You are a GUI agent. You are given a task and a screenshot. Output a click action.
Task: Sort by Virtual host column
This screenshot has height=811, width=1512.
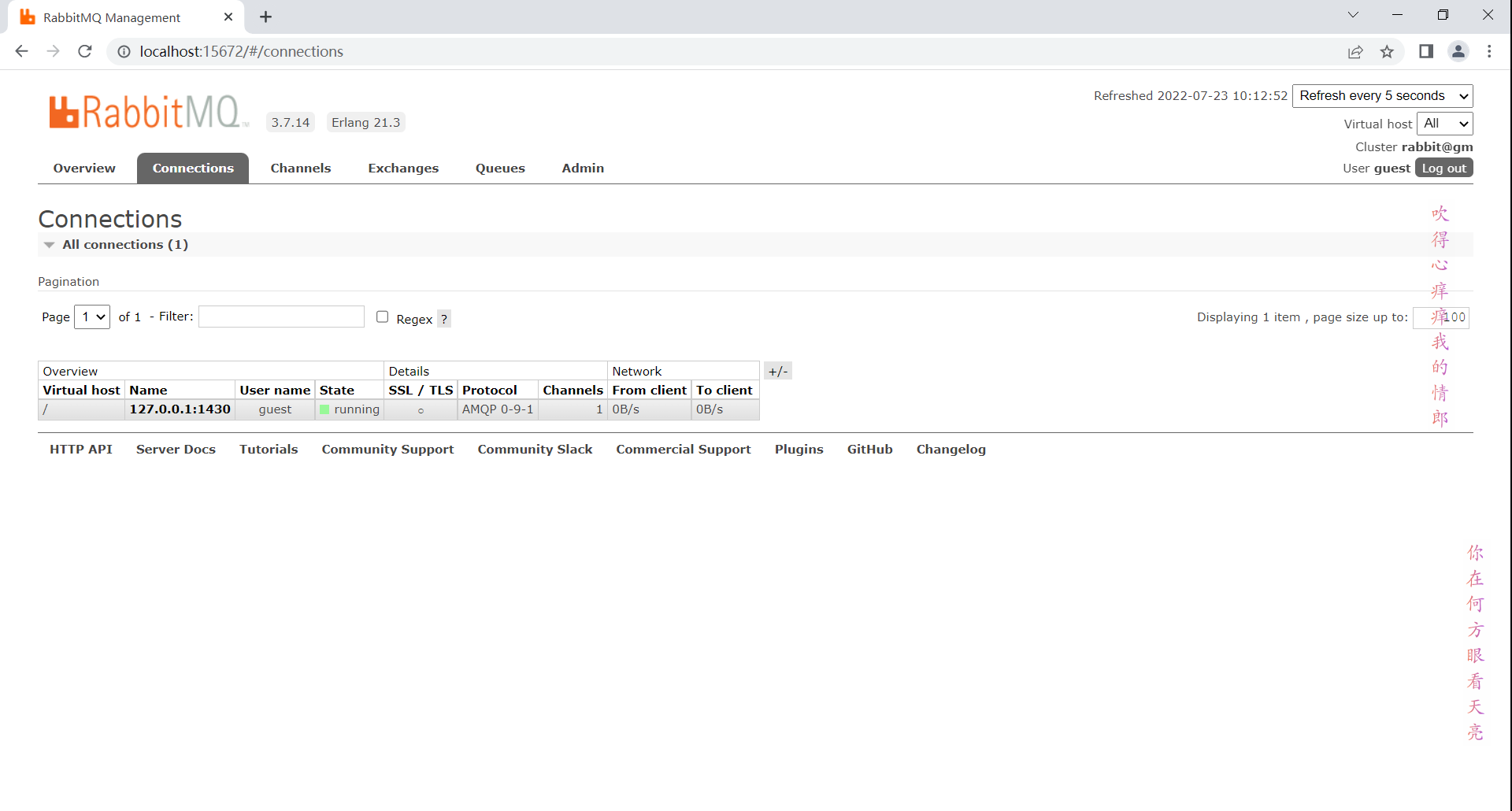tap(81, 390)
